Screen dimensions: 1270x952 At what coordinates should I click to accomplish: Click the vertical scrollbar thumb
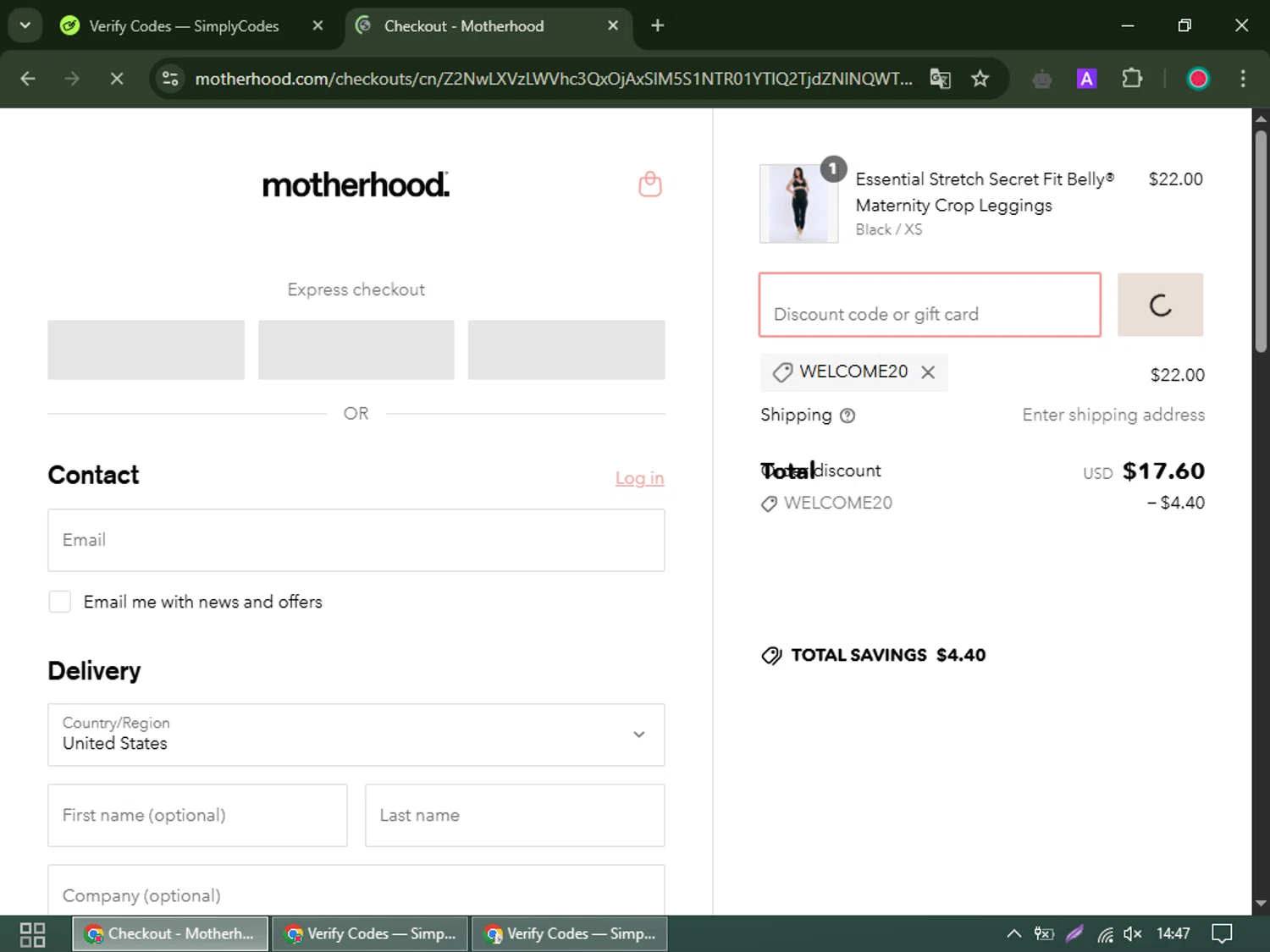[x=1261, y=241]
